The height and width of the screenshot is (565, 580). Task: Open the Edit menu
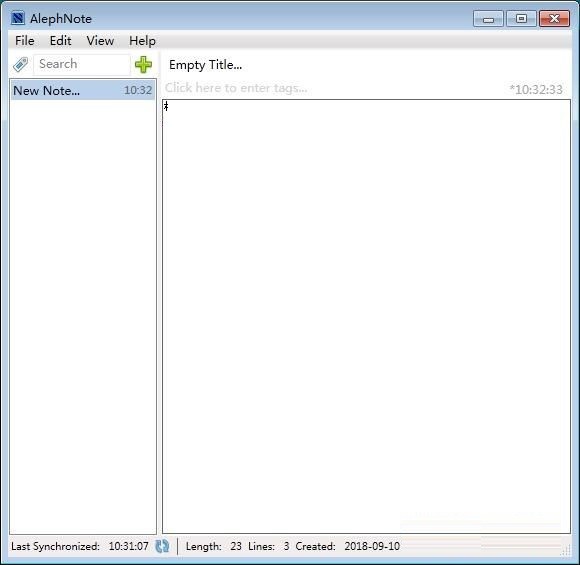[60, 41]
